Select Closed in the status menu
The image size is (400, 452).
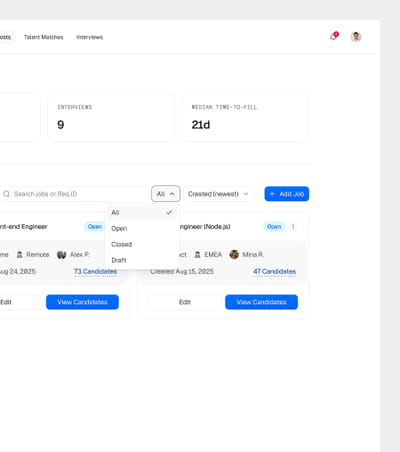pos(142,244)
